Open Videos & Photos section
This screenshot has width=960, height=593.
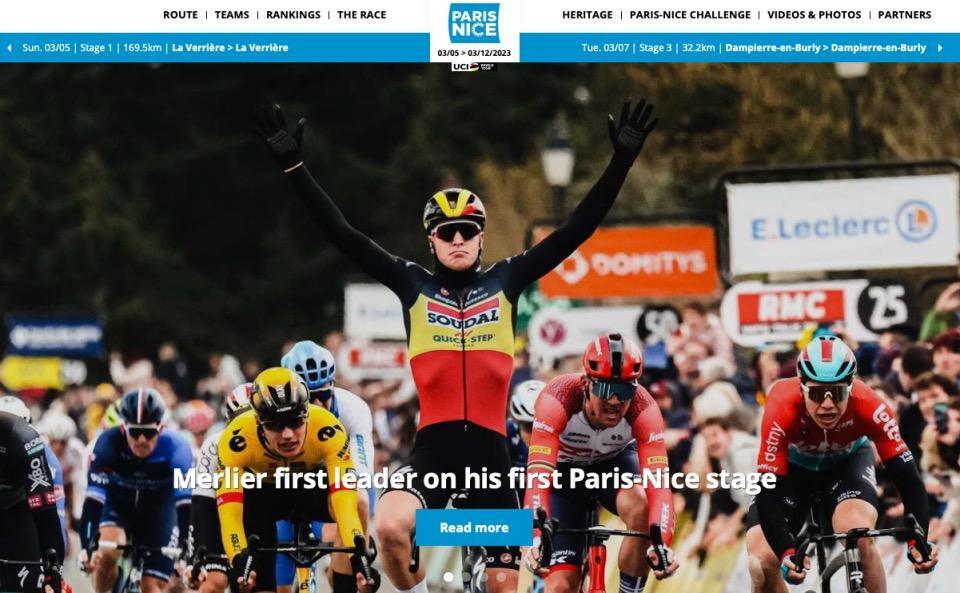pos(814,15)
